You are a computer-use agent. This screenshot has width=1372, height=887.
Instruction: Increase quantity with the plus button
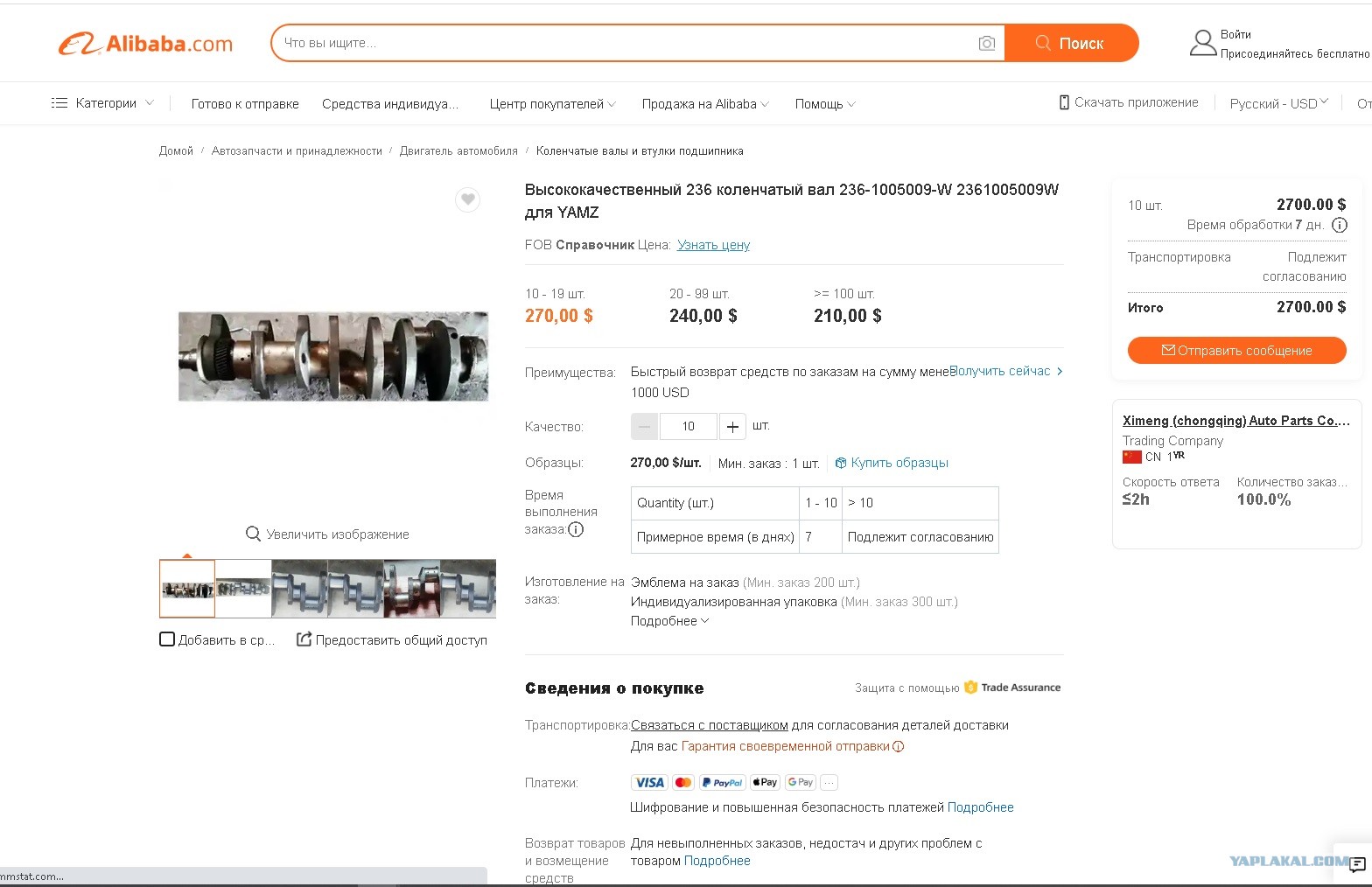coord(732,427)
